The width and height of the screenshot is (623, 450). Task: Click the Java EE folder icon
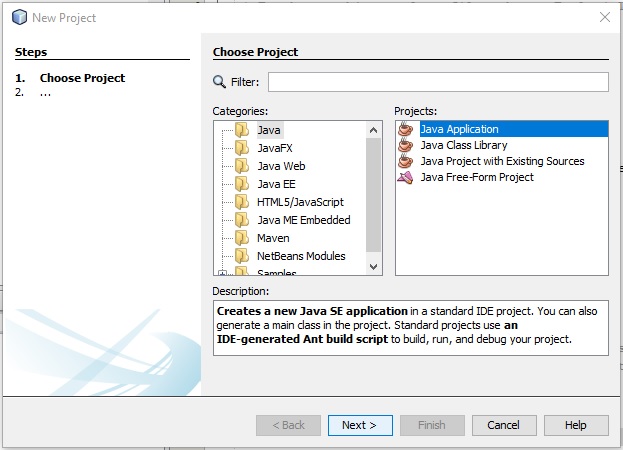[x=242, y=184]
